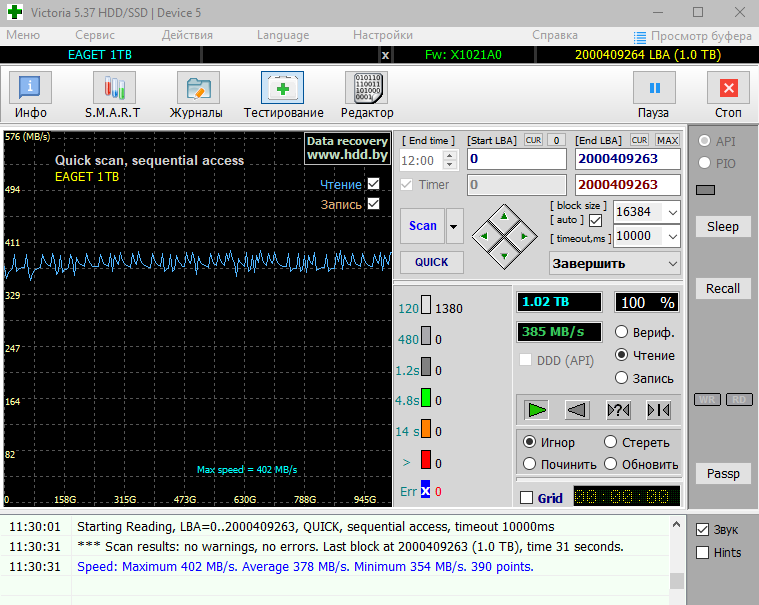The height and width of the screenshot is (605, 759).
Task: Open the Настройки menu
Action: (383, 35)
